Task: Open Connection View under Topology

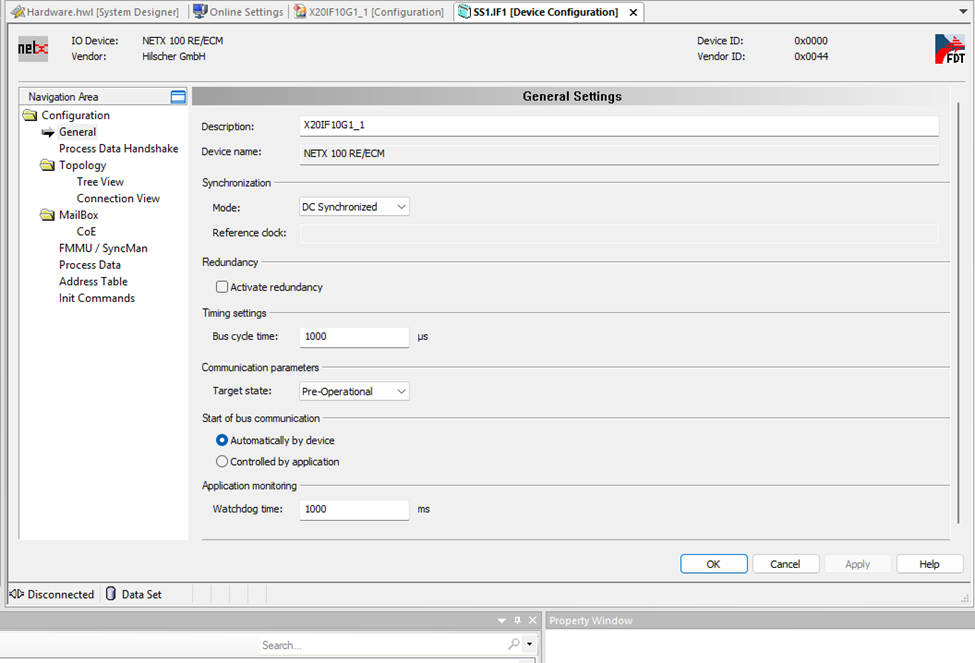Action: (118, 198)
